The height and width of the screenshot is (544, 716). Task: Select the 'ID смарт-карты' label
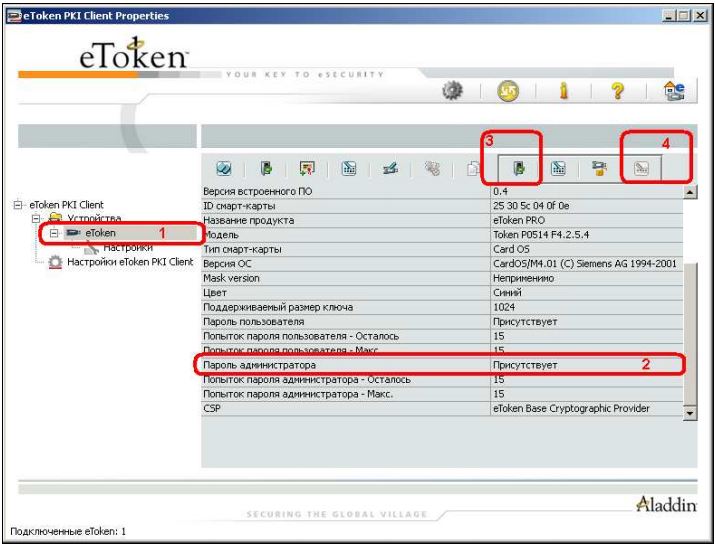pyautogui.click(x=239, y=206)
